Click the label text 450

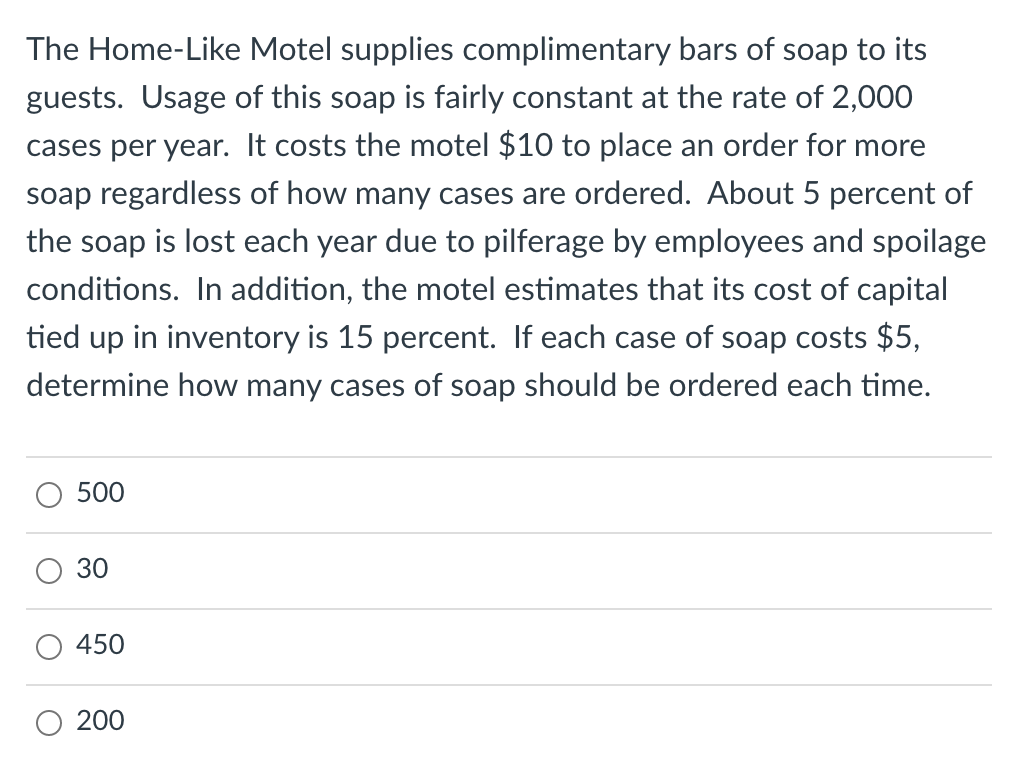click(x=99, y=646)
